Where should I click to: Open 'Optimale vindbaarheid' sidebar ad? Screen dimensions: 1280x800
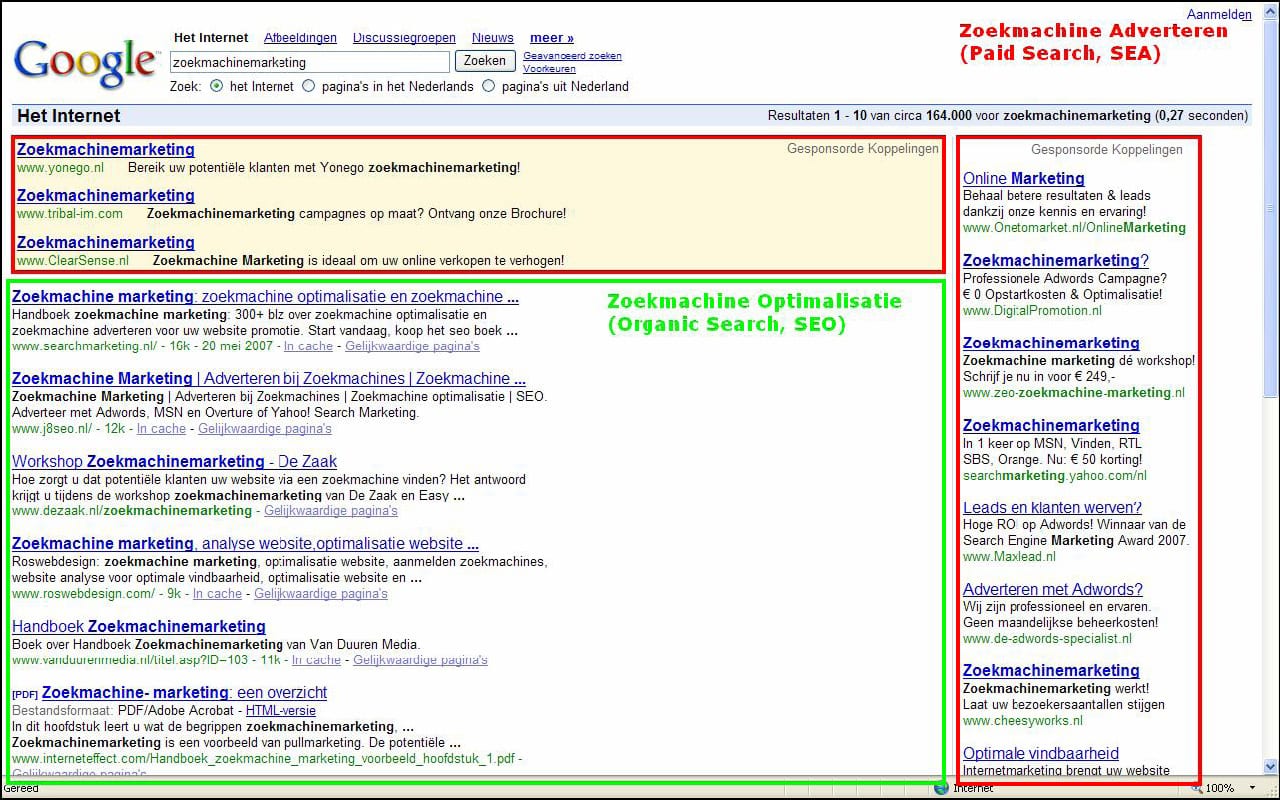1040,753
